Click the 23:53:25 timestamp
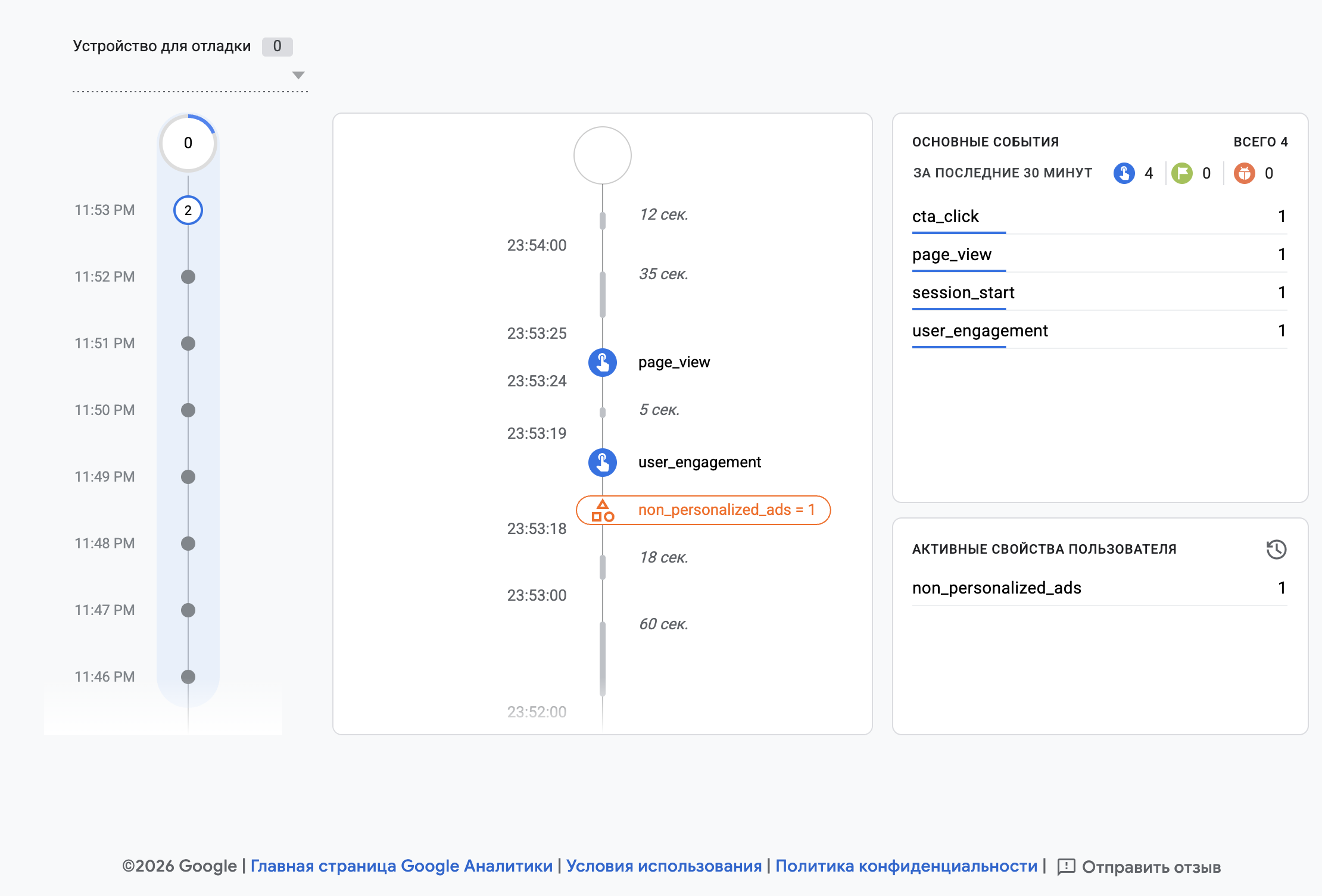1322x896 pixels. tap(537, 333)
